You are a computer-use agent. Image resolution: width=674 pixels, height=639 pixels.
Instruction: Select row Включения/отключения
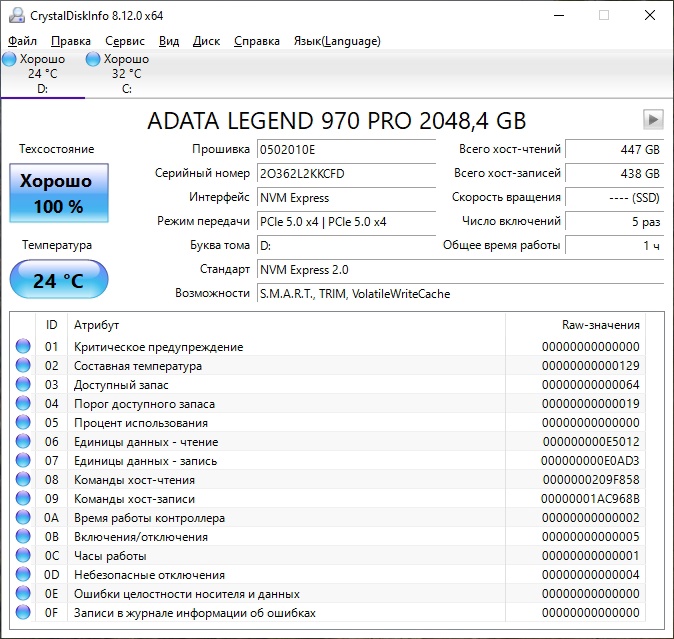[x=328, y=536]
